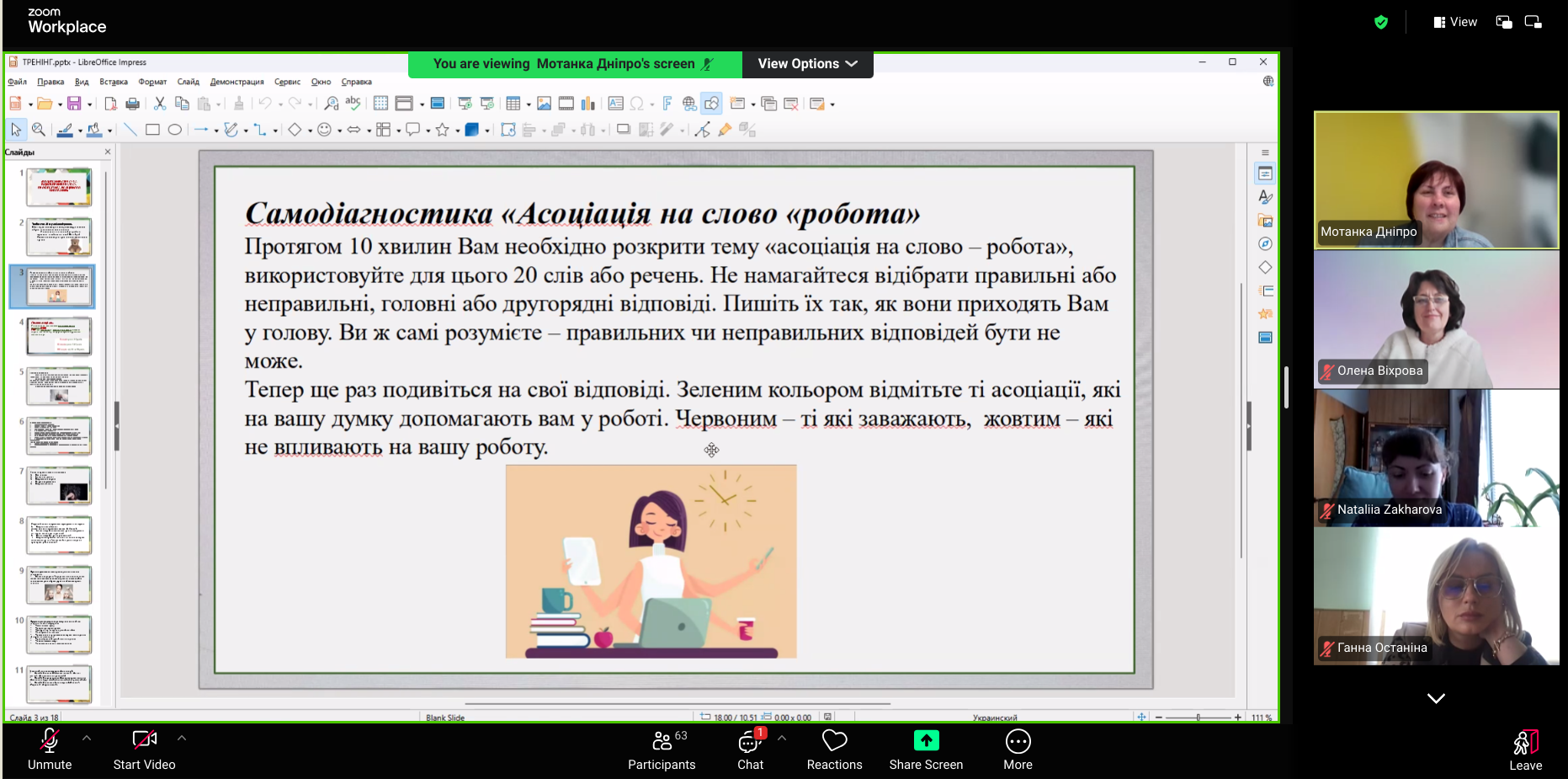Show more participant videos chevron
The height and width of the screenshot is (779, 1568).
tap(1436, 698)
